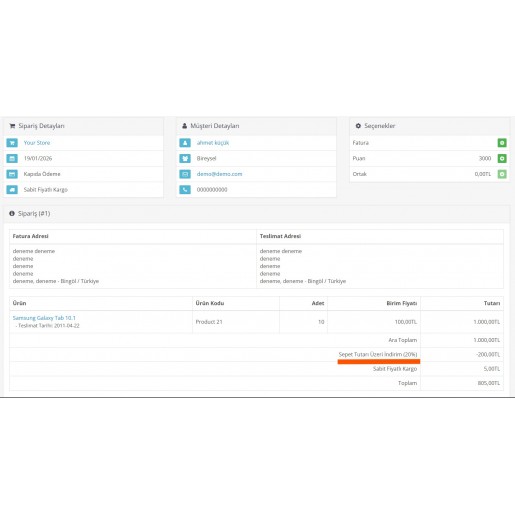515x515 pixels.
Task: Open Samsung Galaxy Tab 10.1 product link
Action: pos(44,318)
